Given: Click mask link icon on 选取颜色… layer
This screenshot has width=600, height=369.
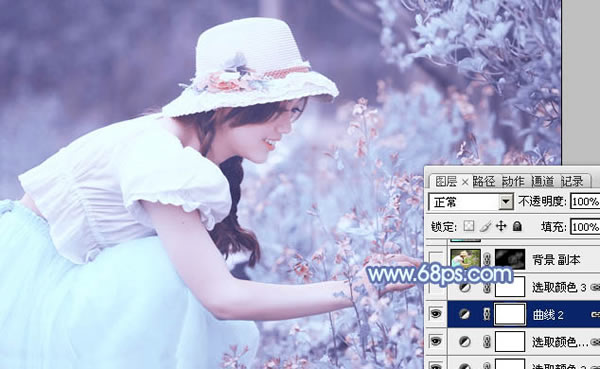Looking at the screenshot, I should 487,342.
